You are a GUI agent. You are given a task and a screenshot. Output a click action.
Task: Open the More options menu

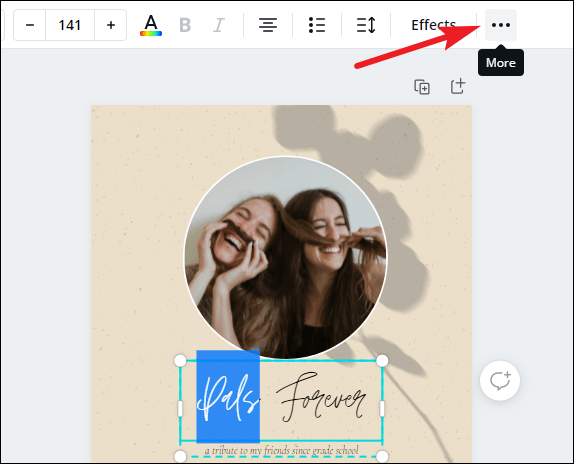click(x=501, y=25)
